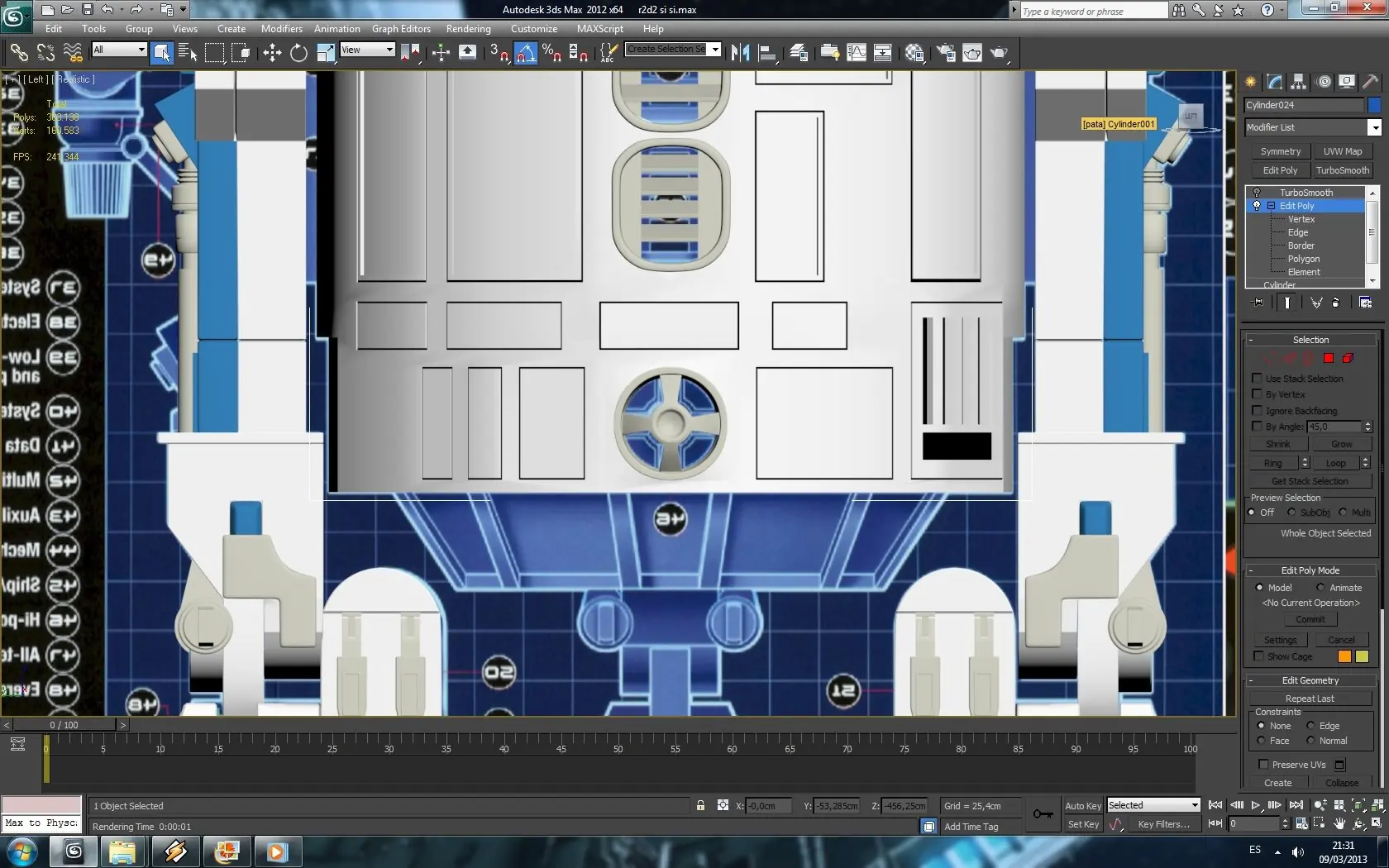The image size is (1389, 868).
Task: Open the Customize menu
Action: tap(534, 29)
